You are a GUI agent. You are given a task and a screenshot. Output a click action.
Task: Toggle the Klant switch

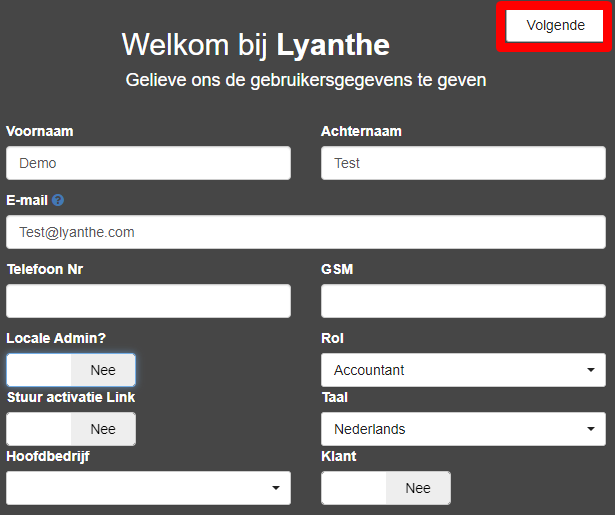(x=386, y=488)
